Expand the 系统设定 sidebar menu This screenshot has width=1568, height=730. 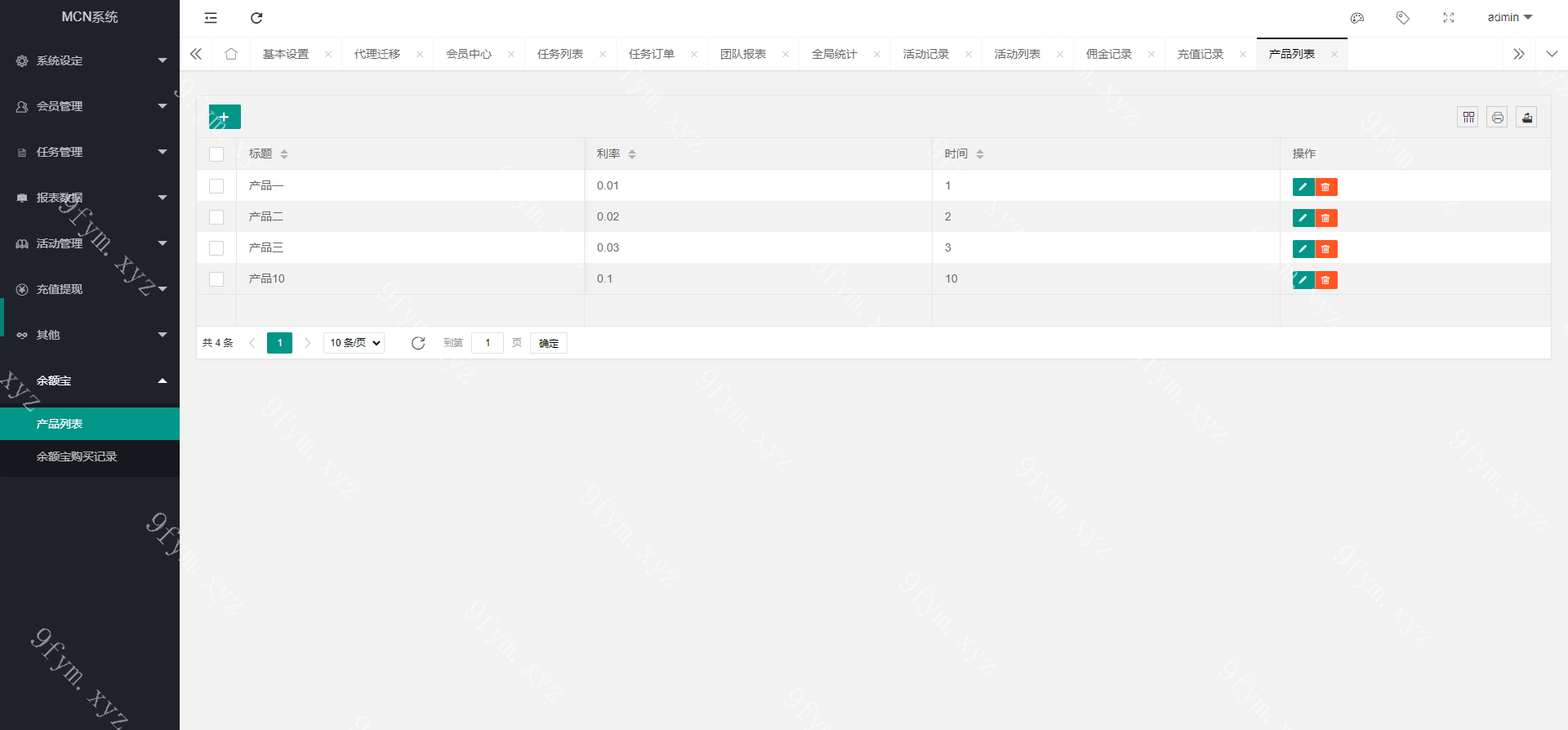(x=90, y=60)
